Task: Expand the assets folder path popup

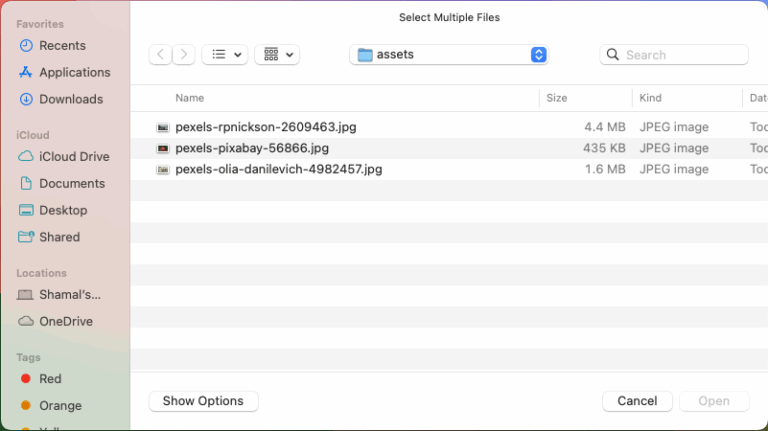Action: [x=449, y=54]
